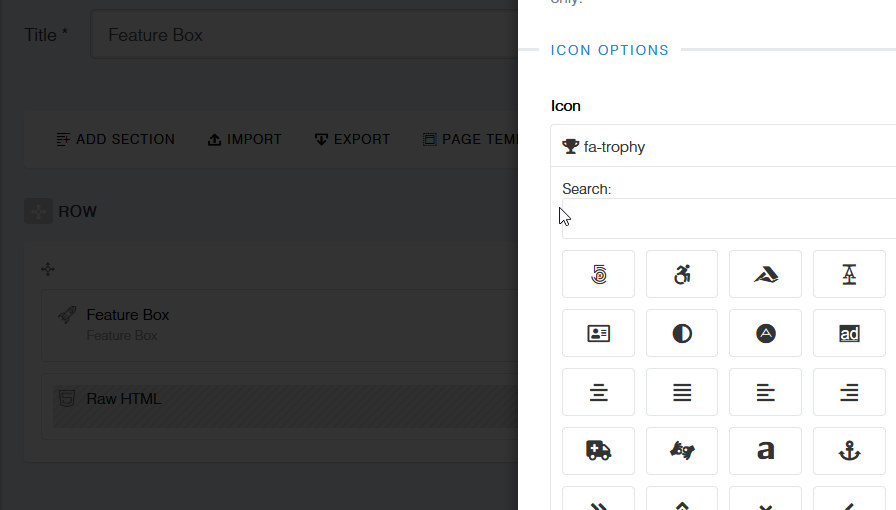Select the align left icon
The width and height of the screenshot is (896, 510).
(765, 392)
